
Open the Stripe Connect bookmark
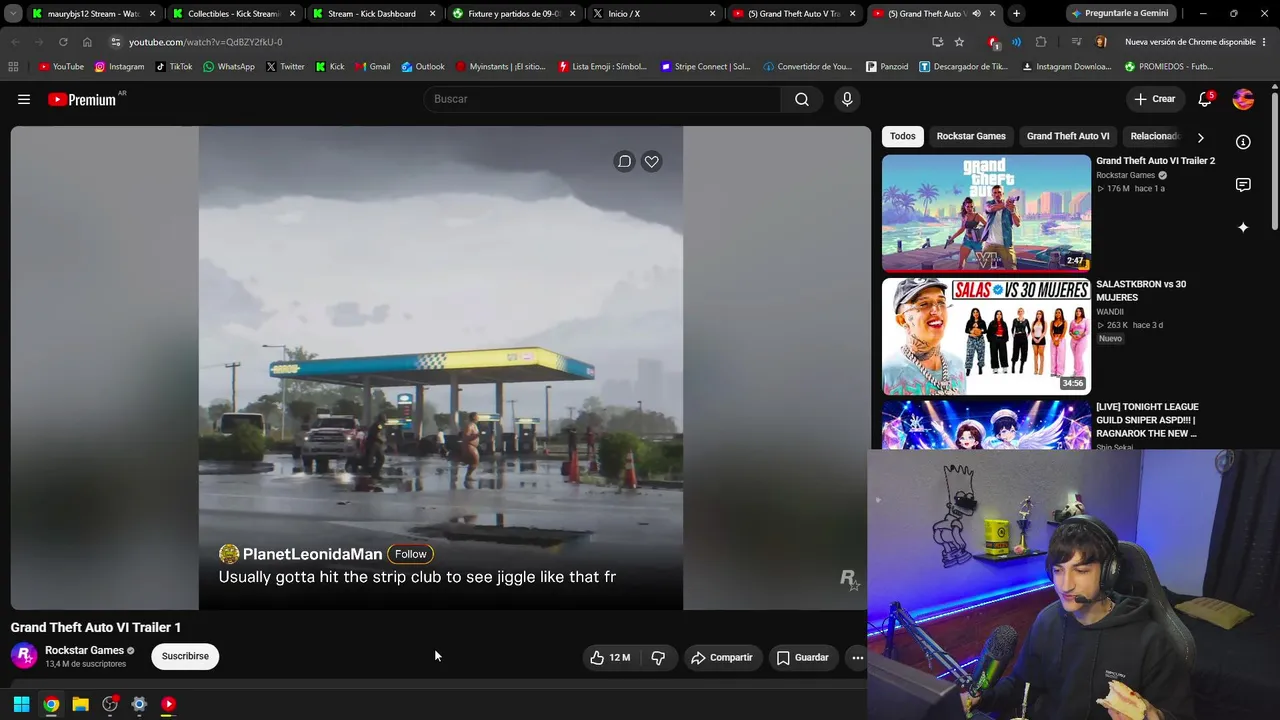[x=705, y=67]
